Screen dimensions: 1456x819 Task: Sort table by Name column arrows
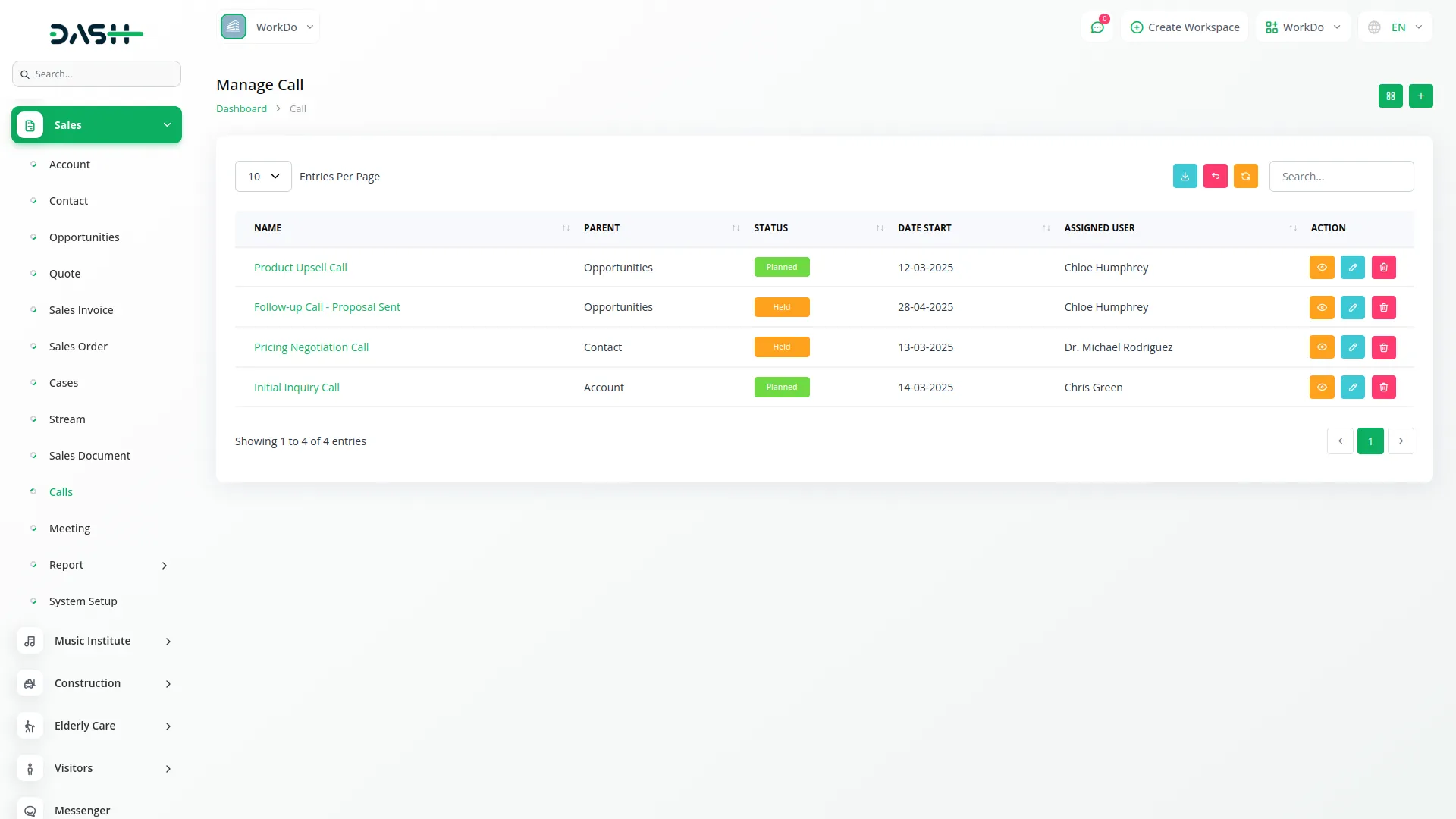point(566,228)
